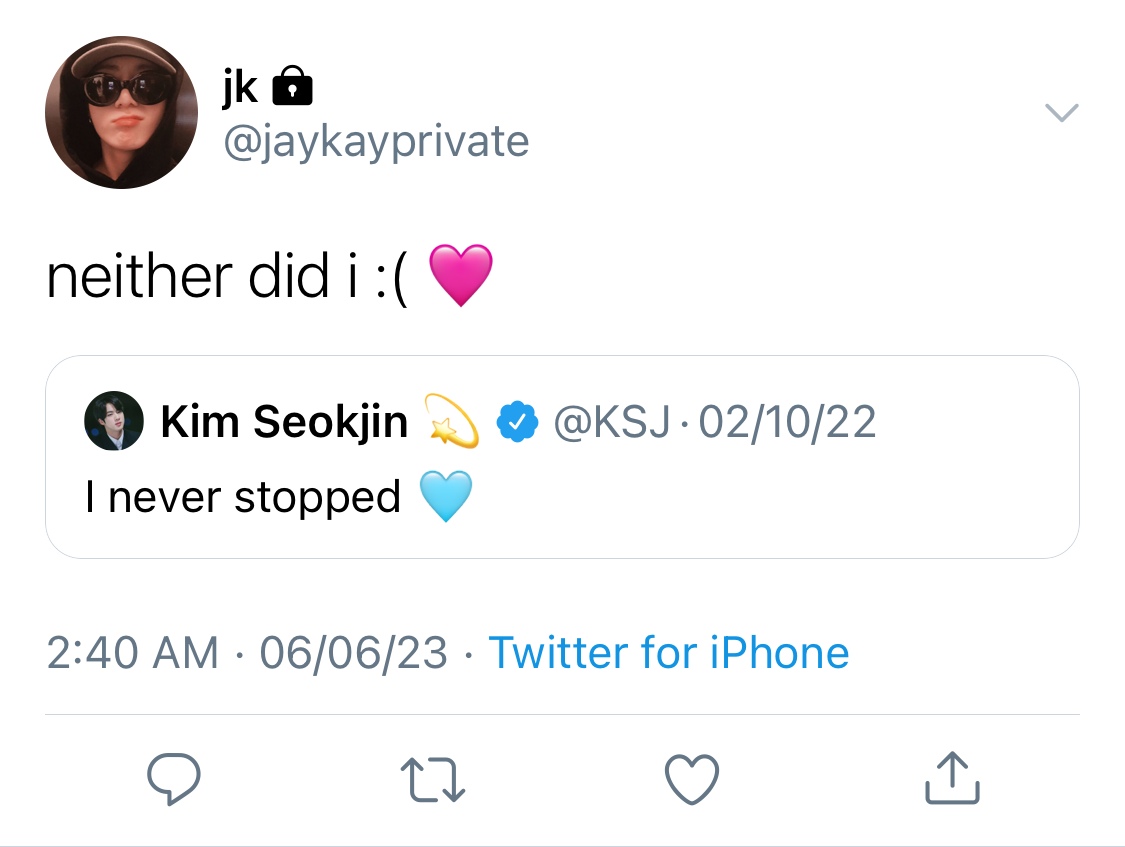Click the shooting star emoji by Kim Seokjin
Image resolution: width=1125 pixels, height=847 pixels.
(452, 421)
